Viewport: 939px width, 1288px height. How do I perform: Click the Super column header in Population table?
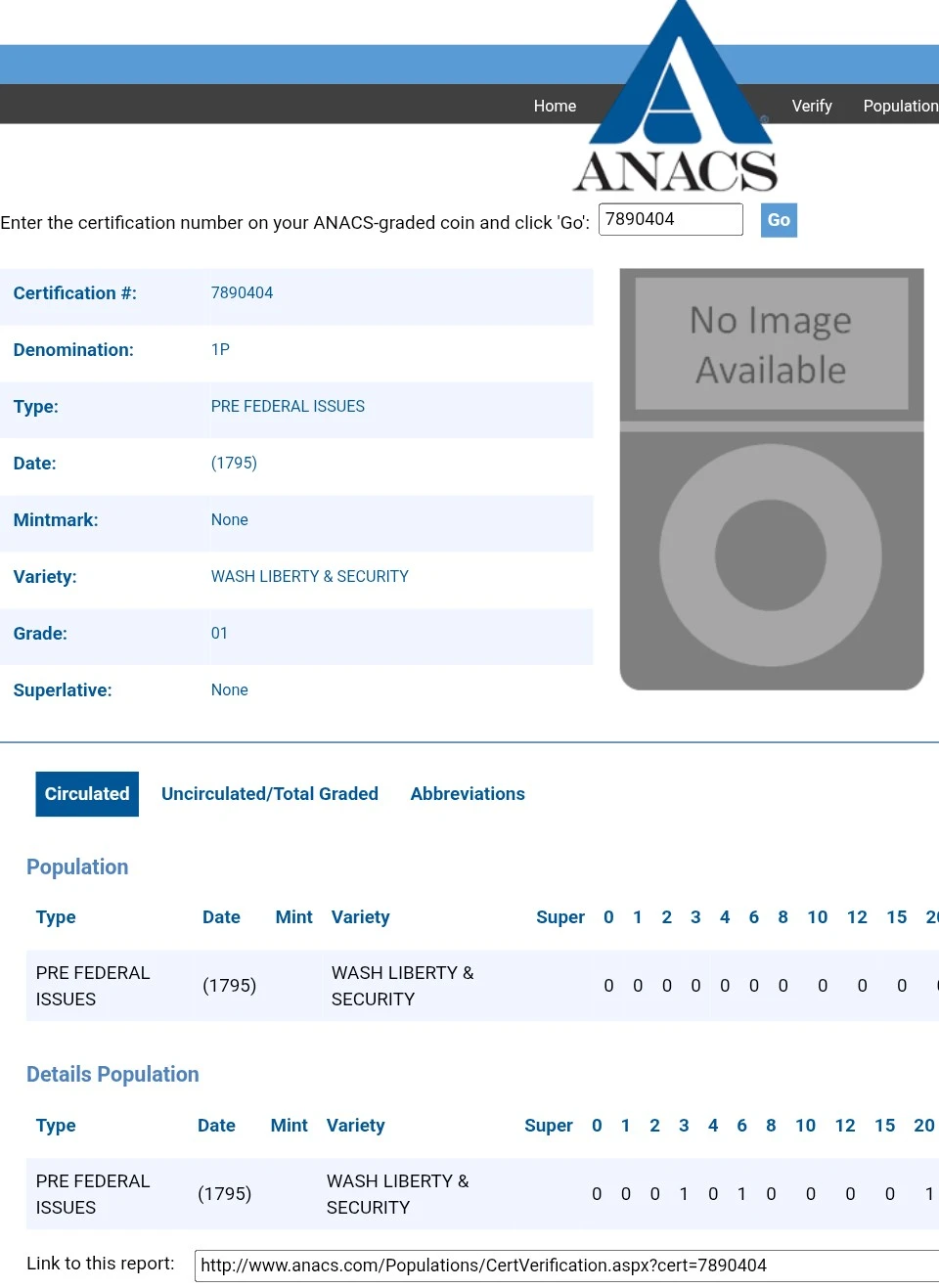coord(560,917)
